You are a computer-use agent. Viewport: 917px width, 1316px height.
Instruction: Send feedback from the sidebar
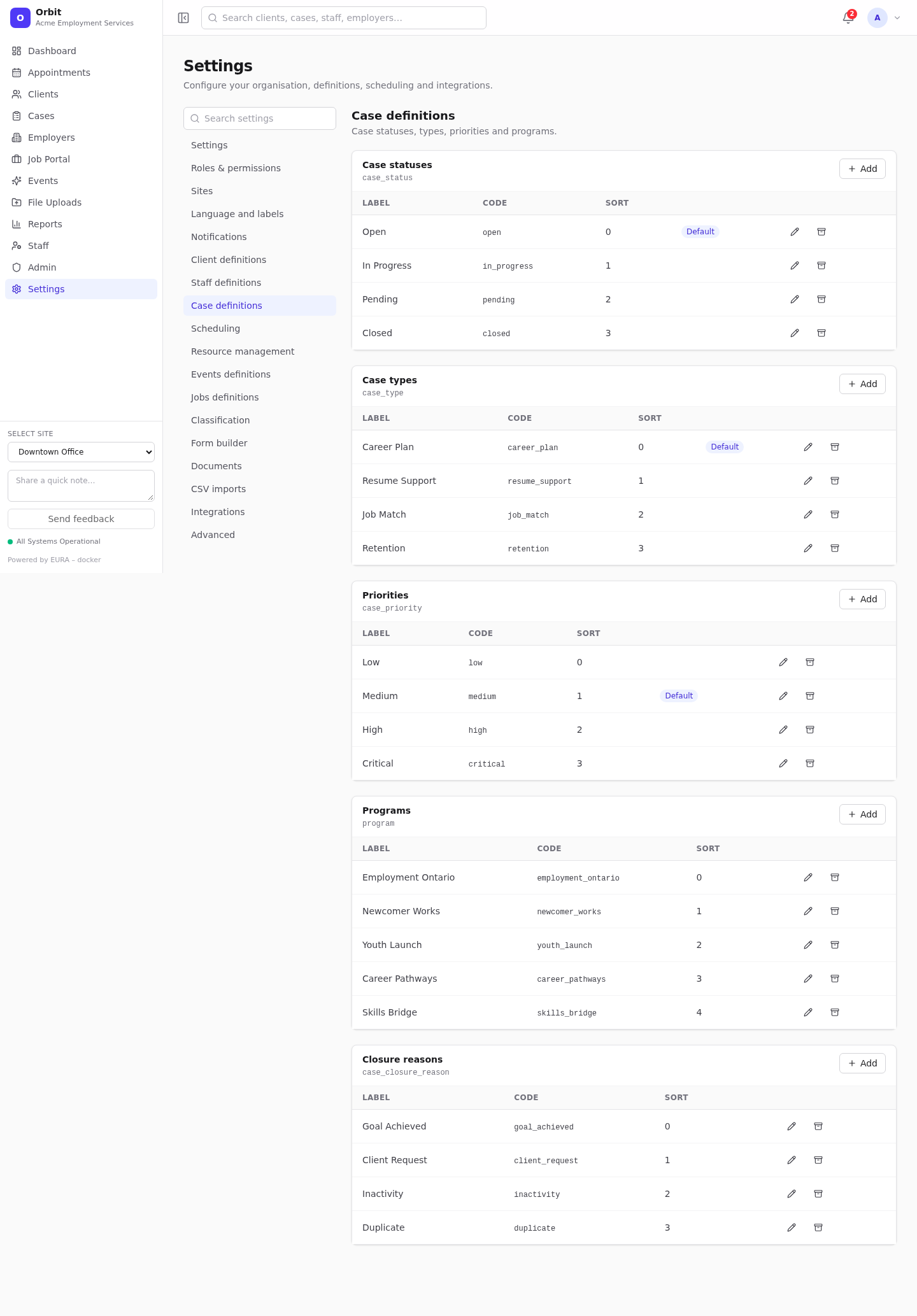(x=81, y=519)
